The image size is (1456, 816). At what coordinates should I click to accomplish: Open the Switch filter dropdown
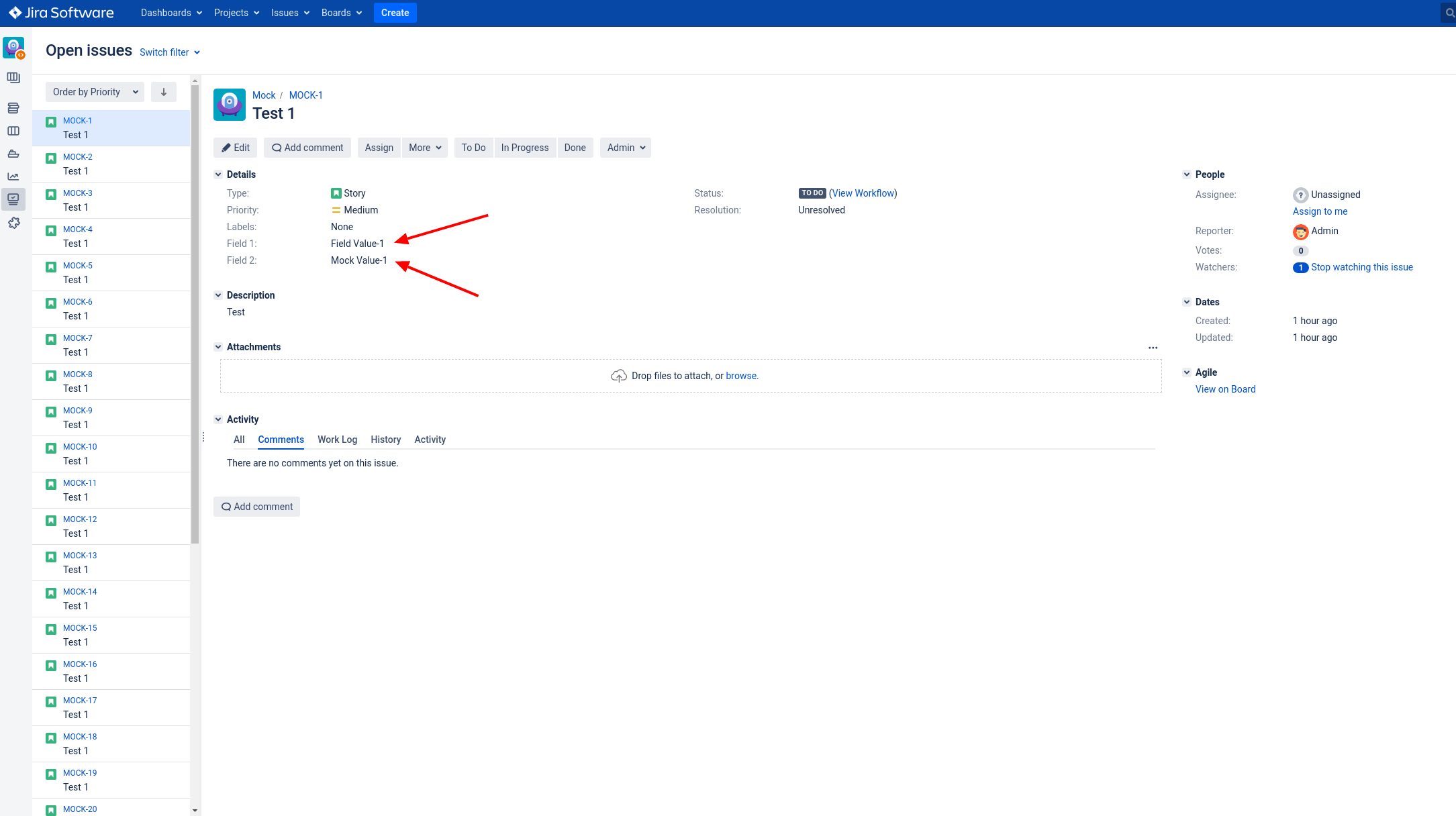click(x=169, y=52)
